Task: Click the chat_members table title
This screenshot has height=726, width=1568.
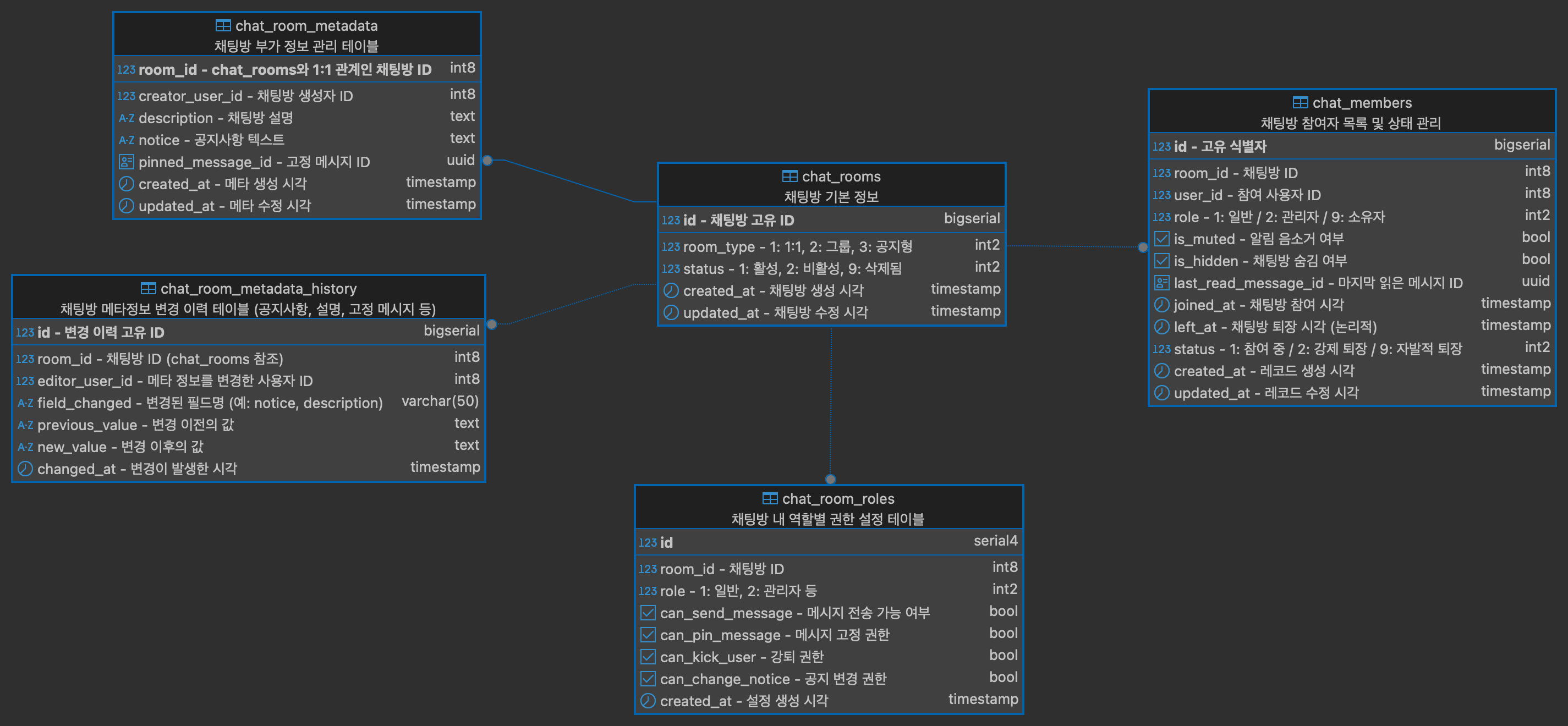Action: coord(1362,102)
